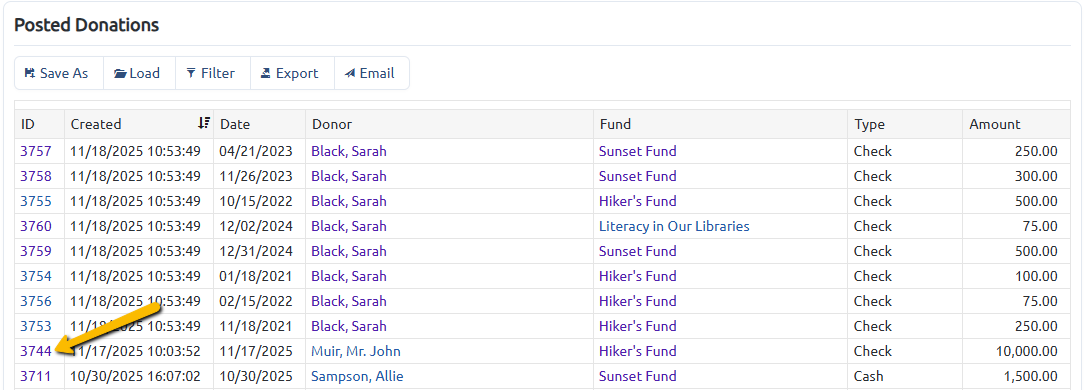
Task: Open Sunset Fund link in row 3711
Action: (x=637, y=376)
